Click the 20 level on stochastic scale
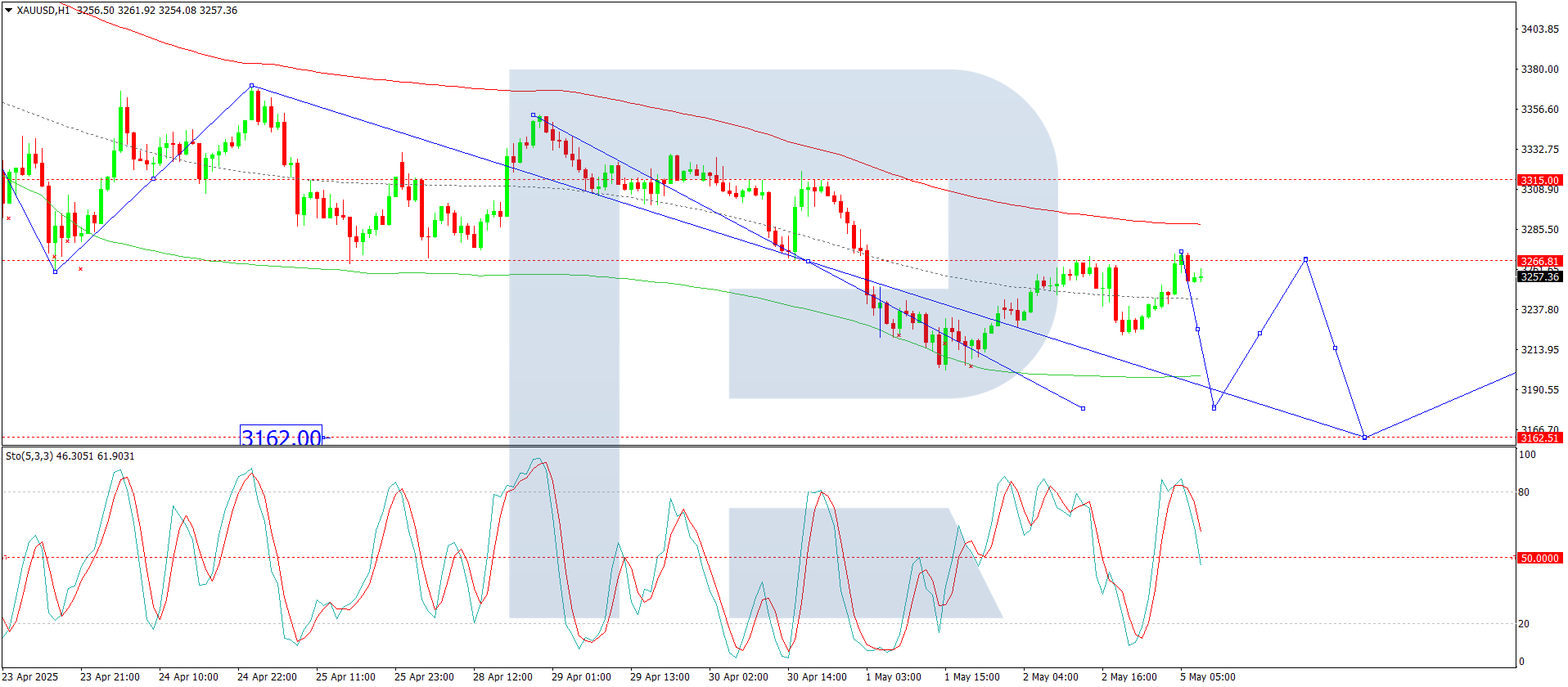Screen dimensions: 1568x687 click(1524, 623)
